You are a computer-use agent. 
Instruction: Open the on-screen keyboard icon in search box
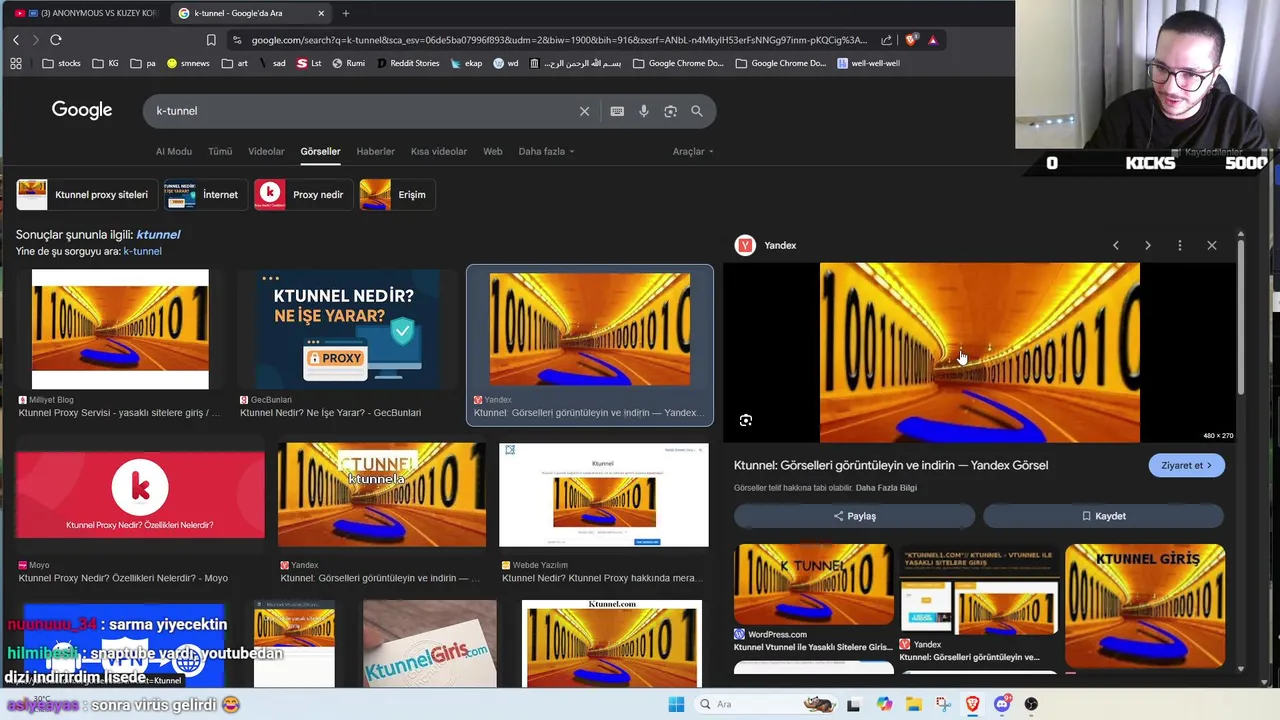[617, 111]
